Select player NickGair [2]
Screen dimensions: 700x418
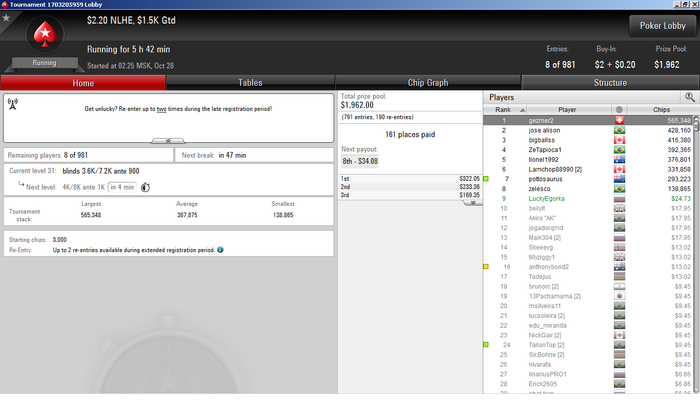(545, 335)
